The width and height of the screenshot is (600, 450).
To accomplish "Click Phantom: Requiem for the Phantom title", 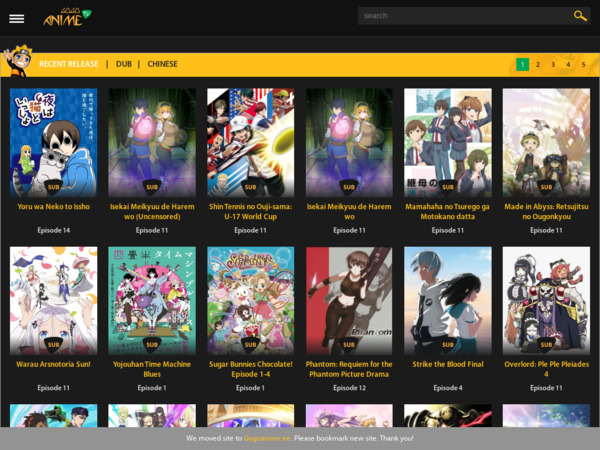I will pyautogui.click(x=349, y=369).
